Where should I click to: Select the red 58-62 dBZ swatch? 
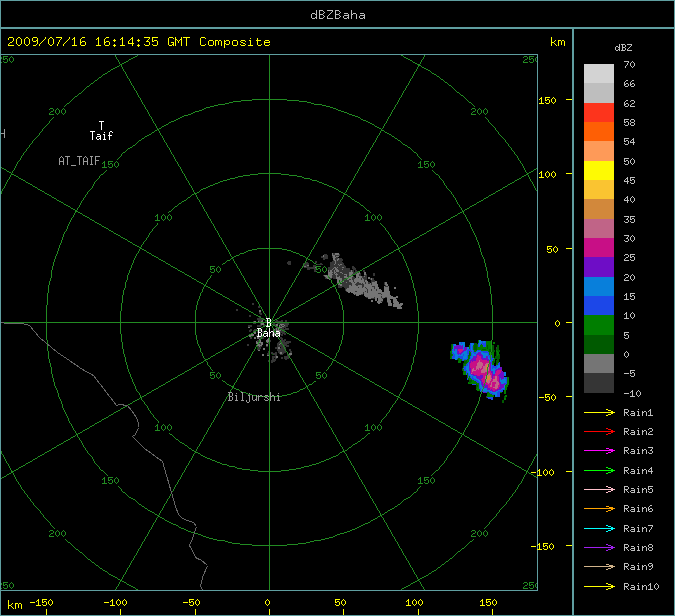point(599,112)
